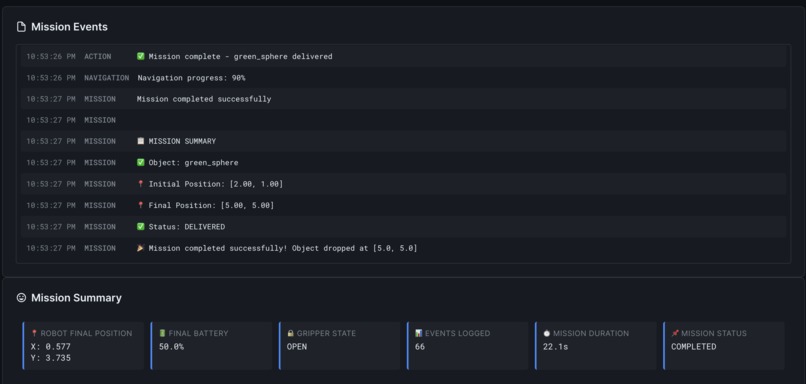Select the 'Mission Summary' heading
806x384 pixels.
point(76,298)
